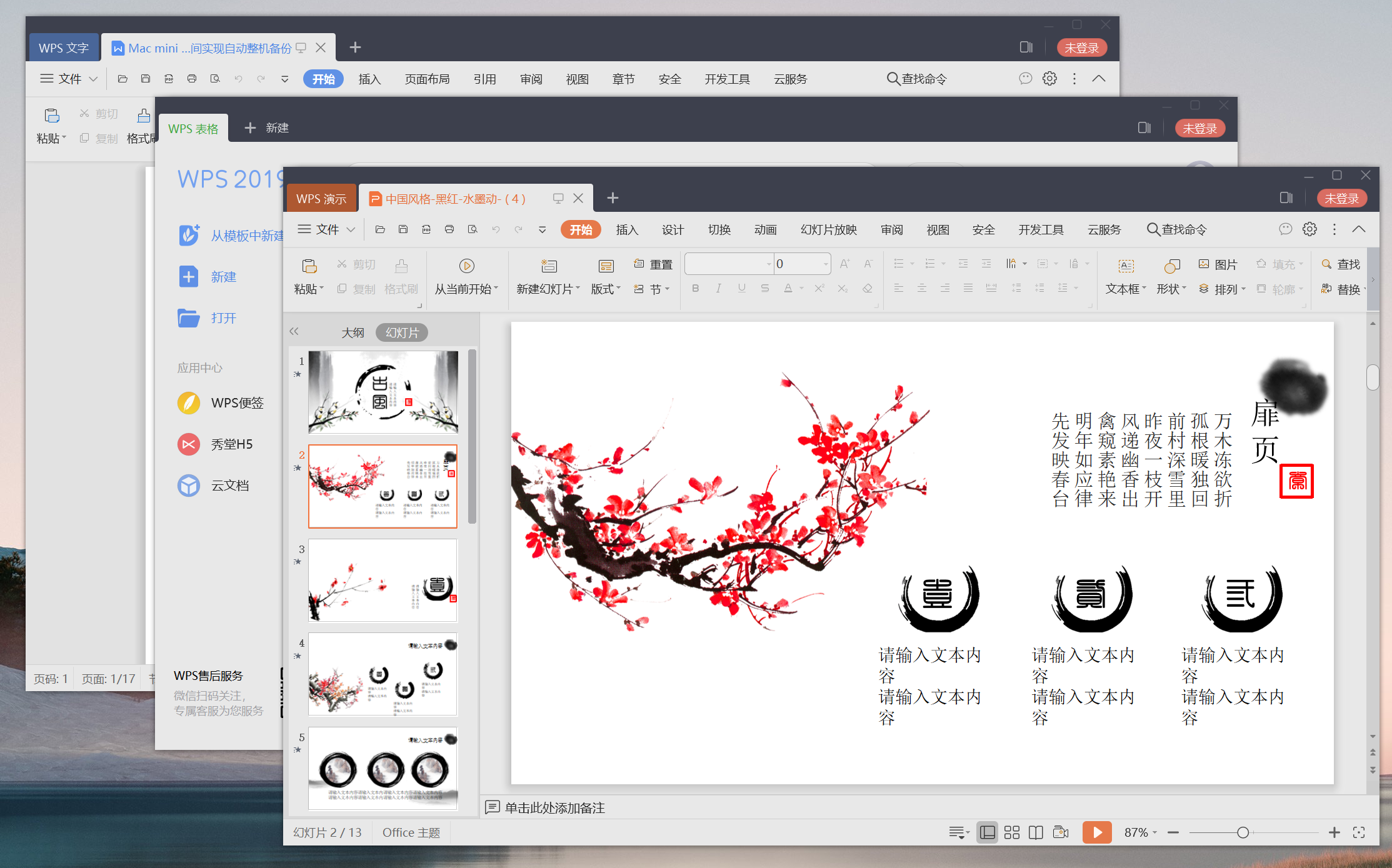1392x868 pixels.
Task: Click the Text Box tool icon
Action: point(1126,266)
